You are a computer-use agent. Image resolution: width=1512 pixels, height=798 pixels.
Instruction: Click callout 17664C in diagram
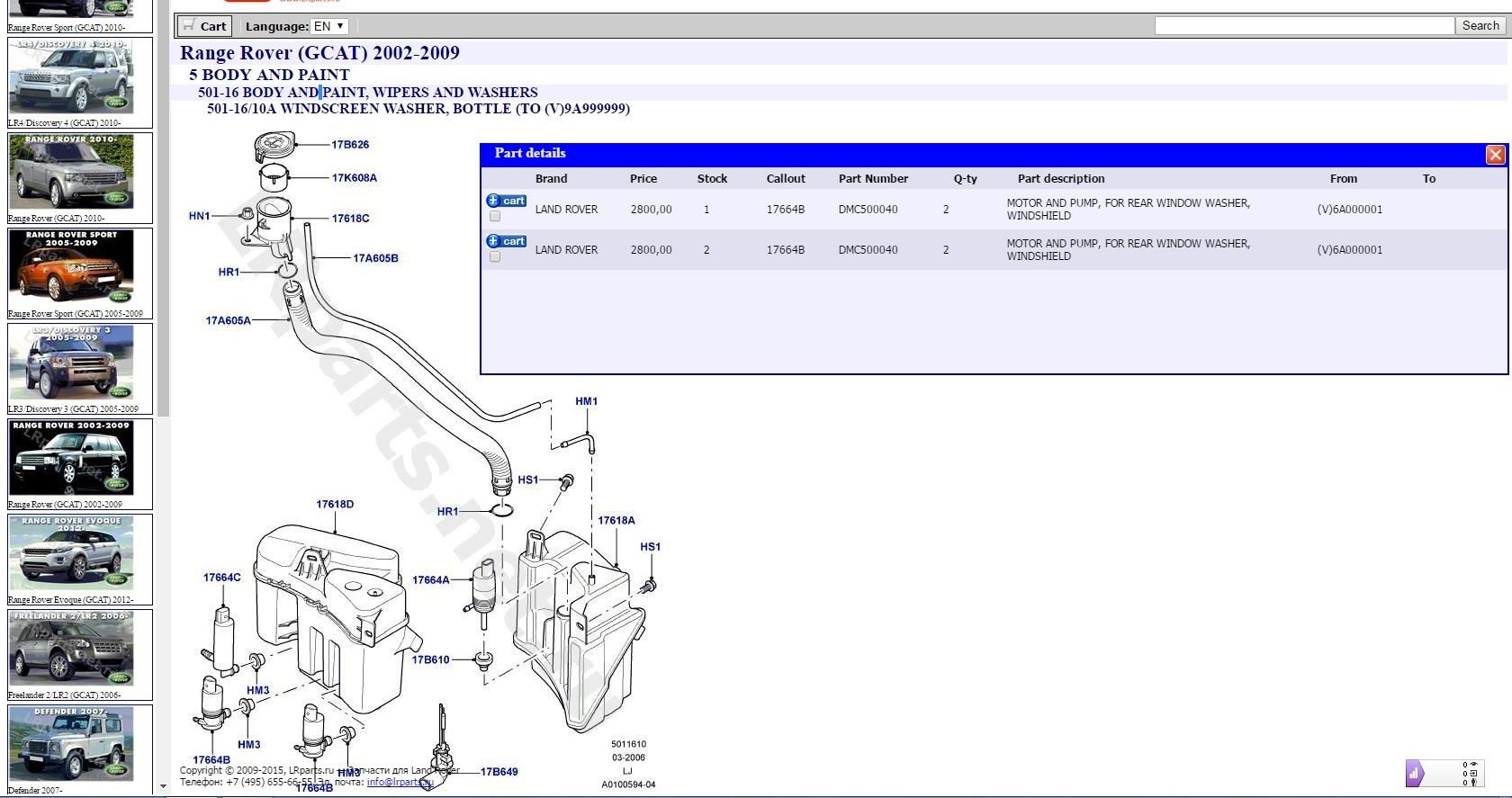[x=222, y=578]
